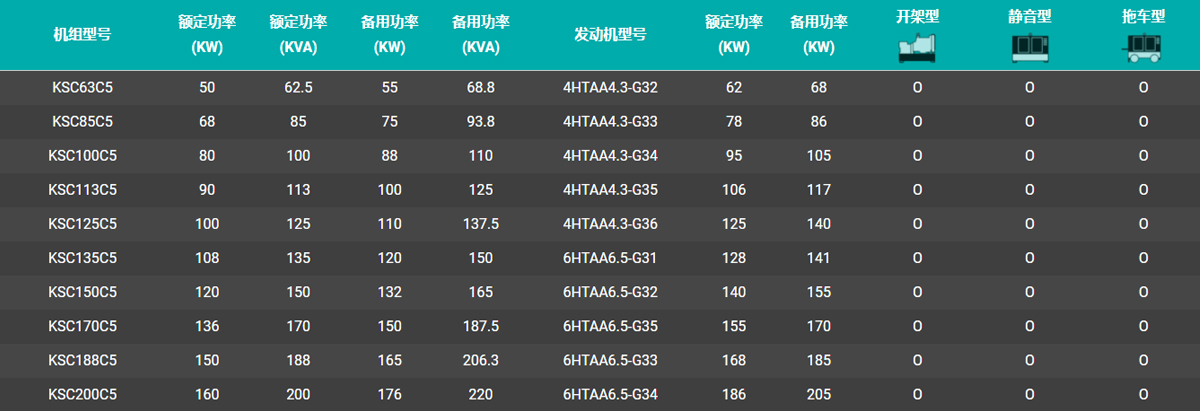Click engine rated power 186 value
Viewport: 1200px width, 411px height.
coord(734,394)
